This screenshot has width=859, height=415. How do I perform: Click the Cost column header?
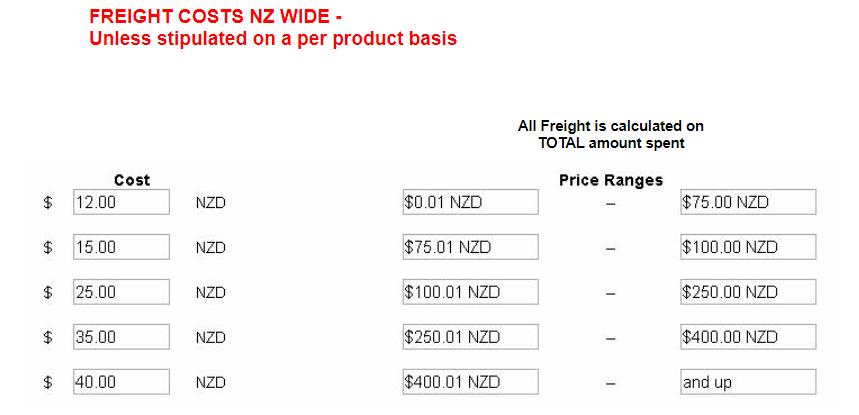(x=132, y=180)
